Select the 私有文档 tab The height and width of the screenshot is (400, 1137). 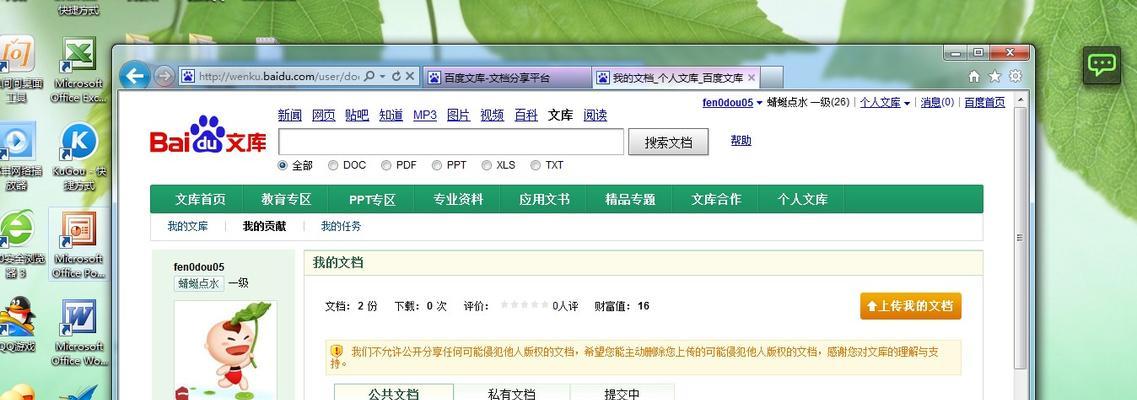tap(512, 393)
